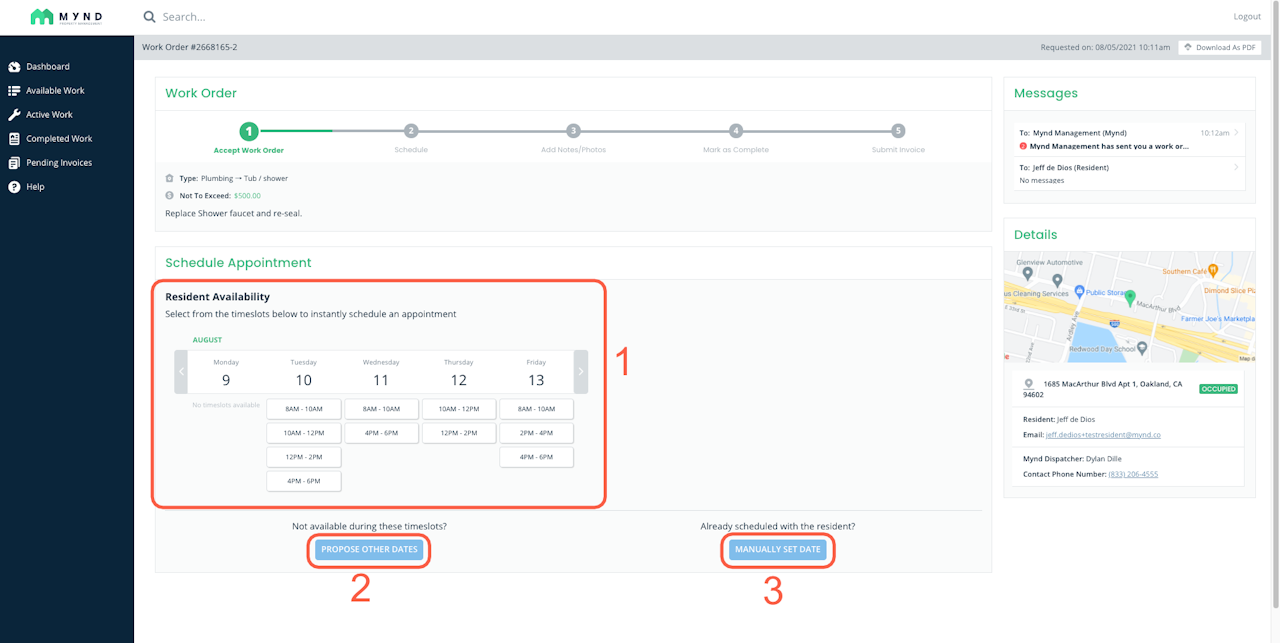
Task: Click the search magnifier icon
Action: [149, 17]
